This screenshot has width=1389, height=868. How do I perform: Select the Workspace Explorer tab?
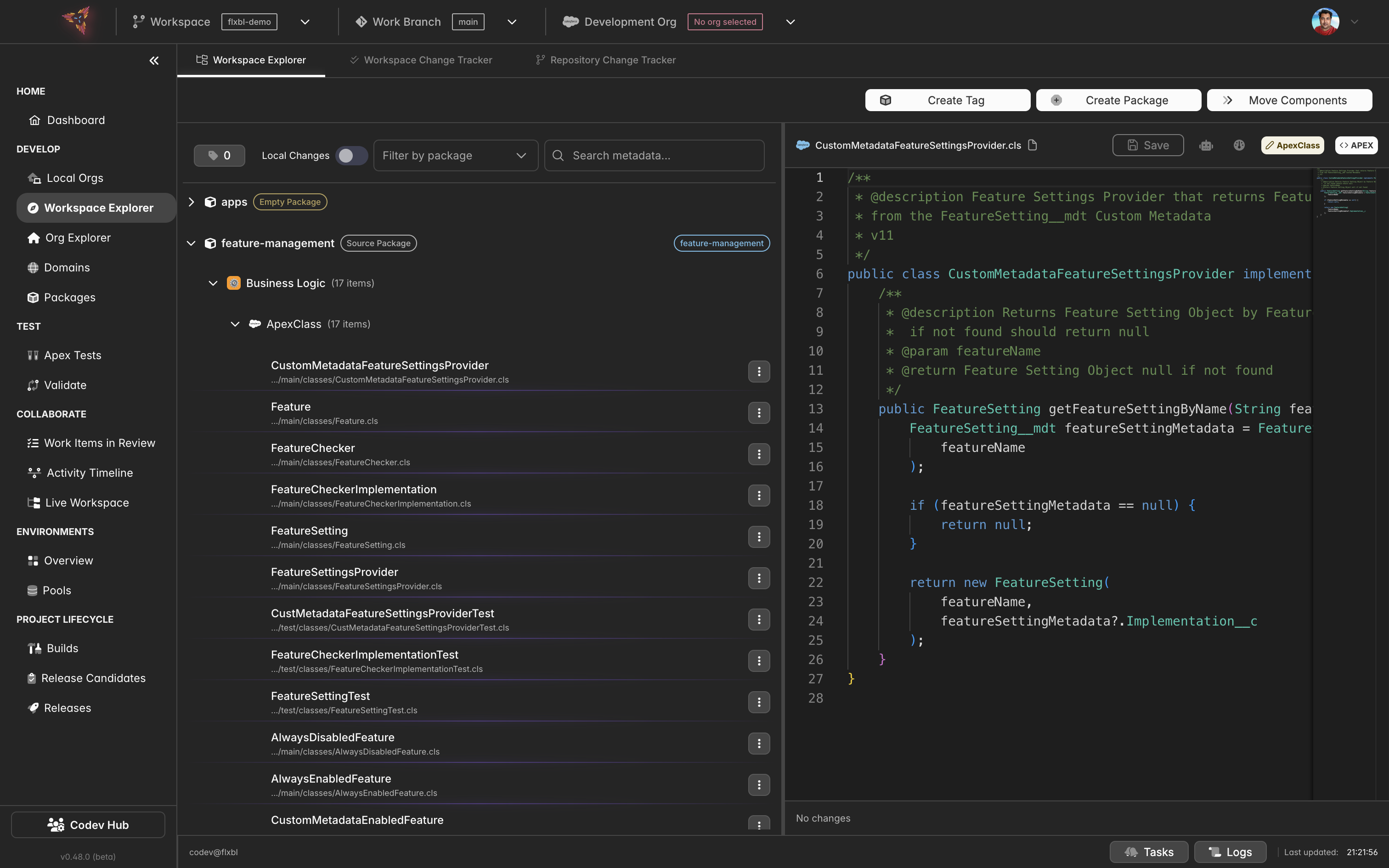click(x=251, y=60)
